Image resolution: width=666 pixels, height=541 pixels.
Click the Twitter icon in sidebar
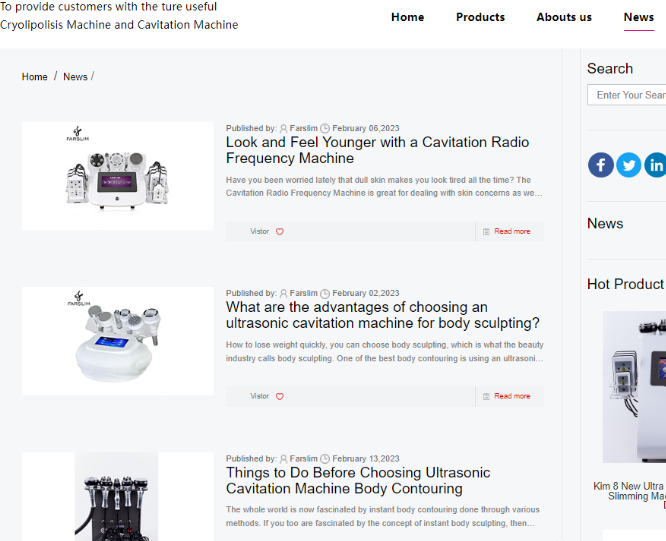pyautogui.click(x=629, y=165)
